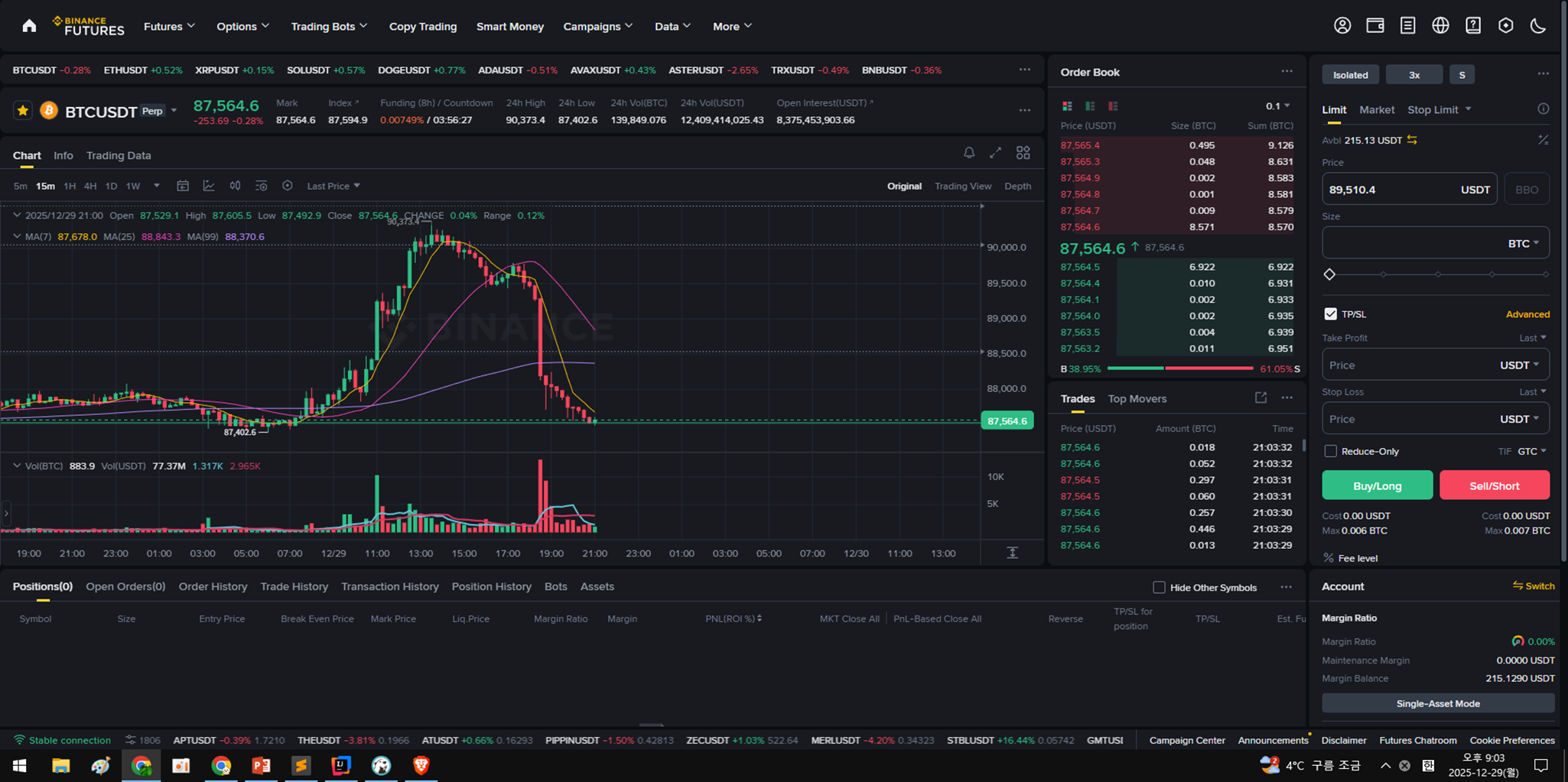Adjust the 3x leverage button

tap(1414, 74)
